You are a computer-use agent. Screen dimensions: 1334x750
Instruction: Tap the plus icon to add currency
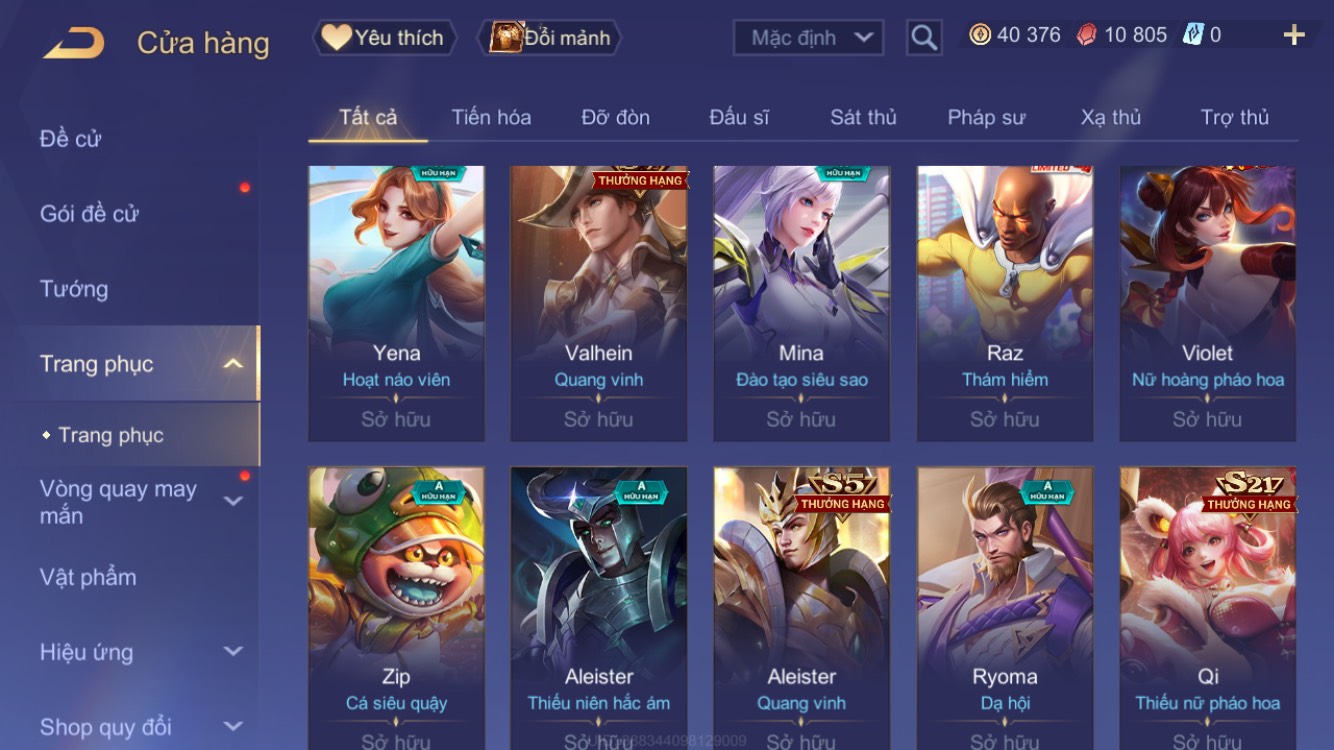(x=1294, y=35)
